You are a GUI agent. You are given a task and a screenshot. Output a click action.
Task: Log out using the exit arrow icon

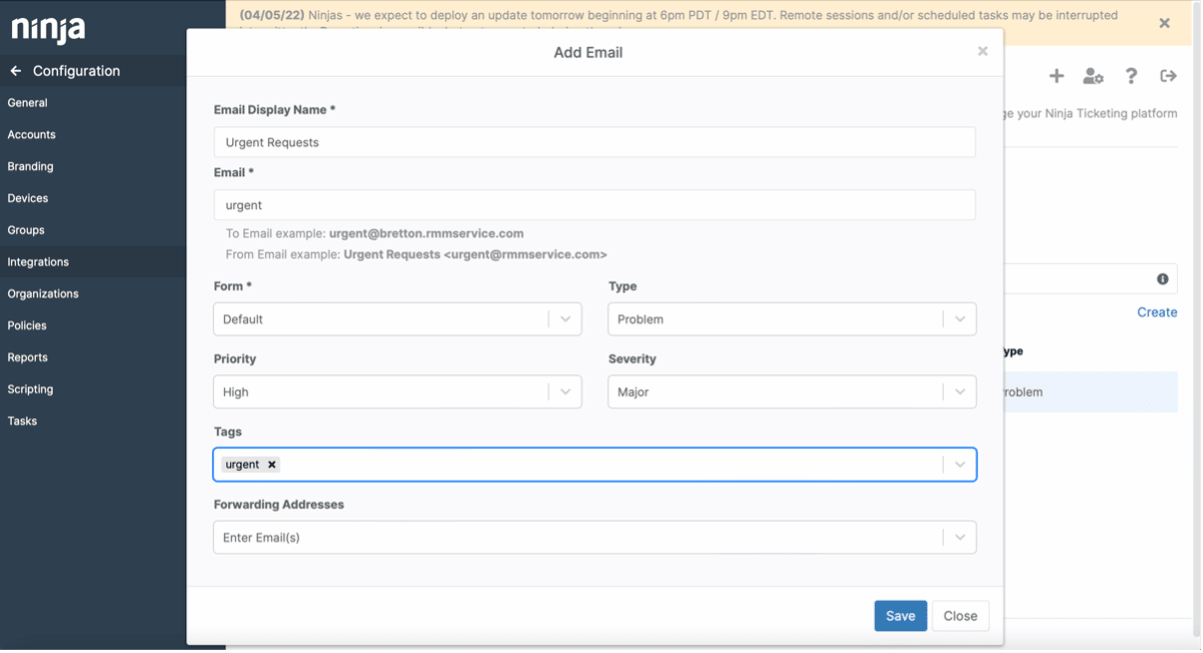point(1168,75)
